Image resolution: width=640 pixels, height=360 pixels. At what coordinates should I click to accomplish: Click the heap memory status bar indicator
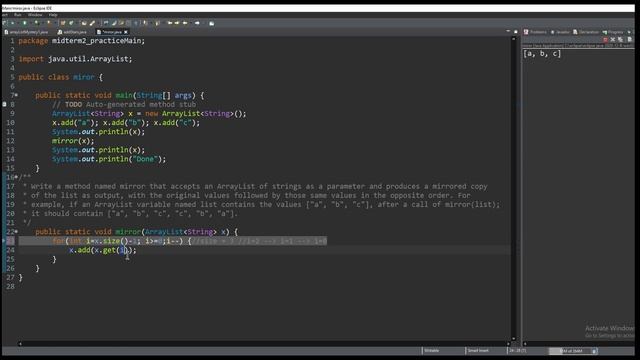(570, 351)
